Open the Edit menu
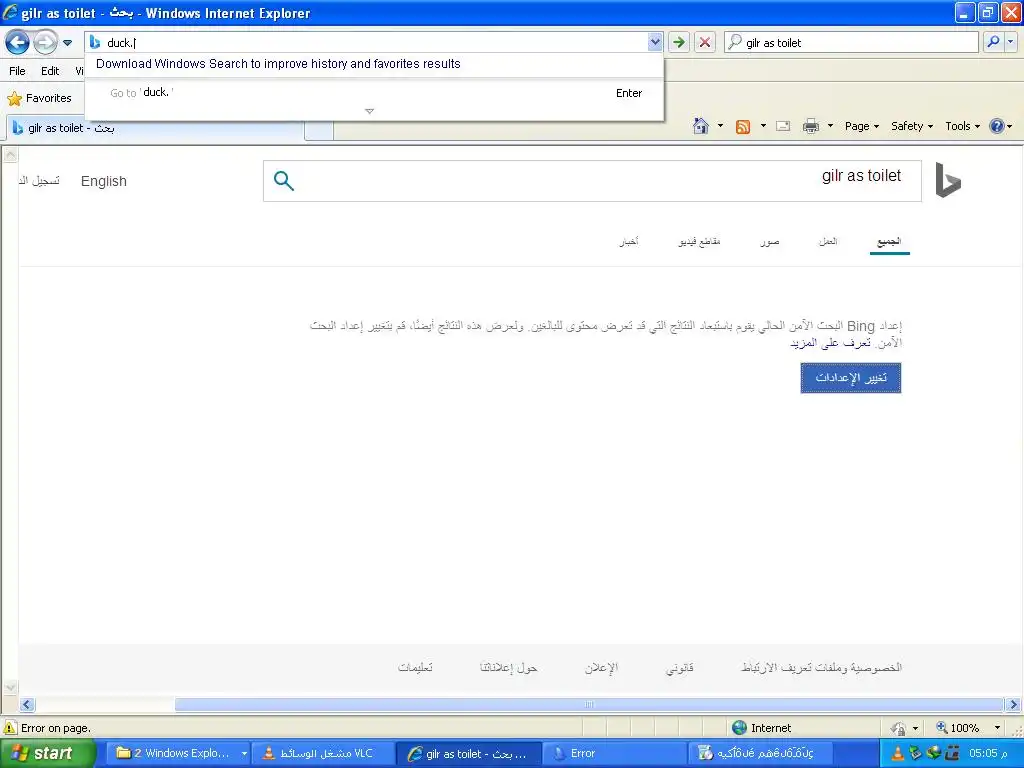1024x768 pixels. [x=50, y=71]
